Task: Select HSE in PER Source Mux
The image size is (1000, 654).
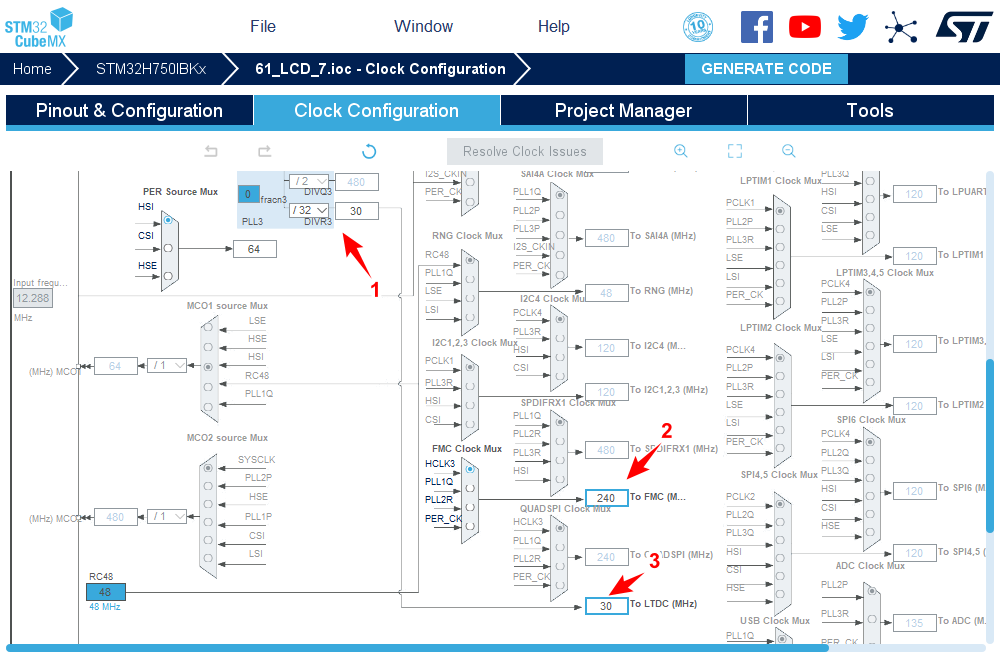Action: click(x=168, y=276)
